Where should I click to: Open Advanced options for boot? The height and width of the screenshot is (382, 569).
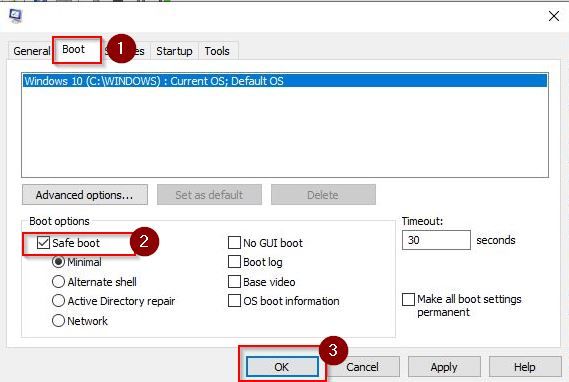click(x=85, y=195)
